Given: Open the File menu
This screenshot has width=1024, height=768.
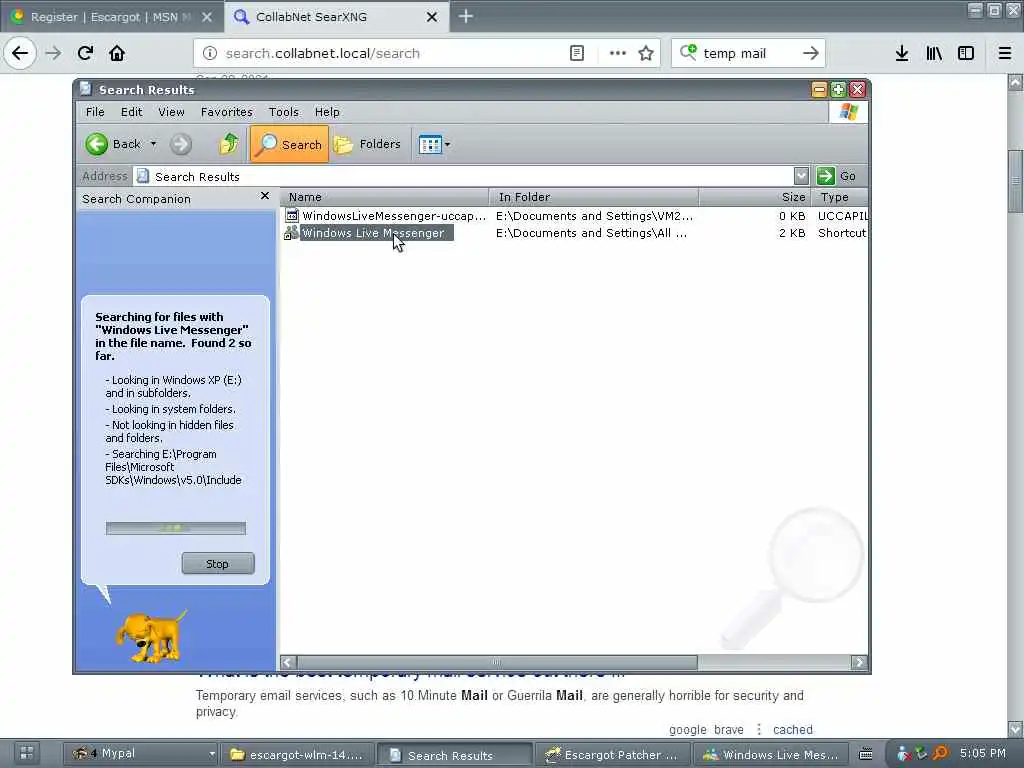Looking at the screenshot, I should tap(95, 112).
